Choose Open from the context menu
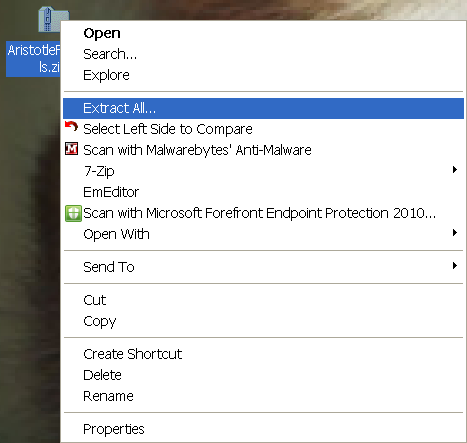This screenshot has width=467, height=443. tap(263, 33)
